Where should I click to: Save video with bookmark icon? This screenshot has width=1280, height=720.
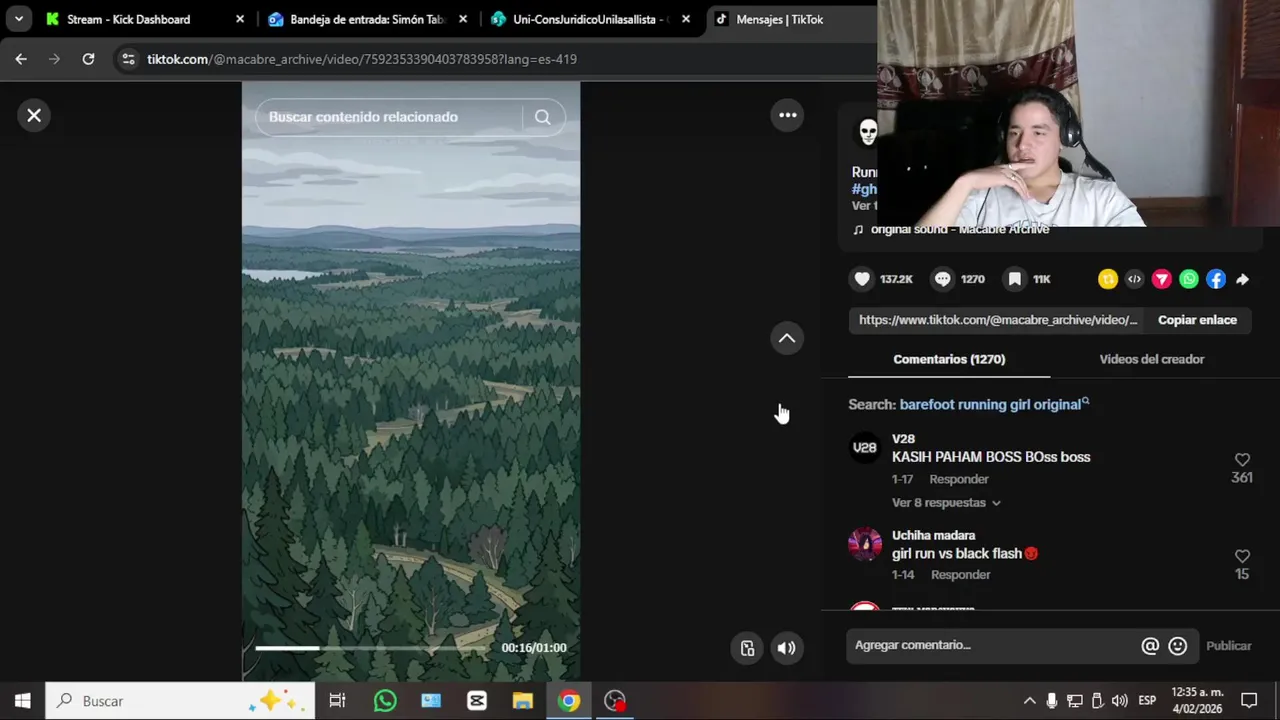(x=1014, y=279)
